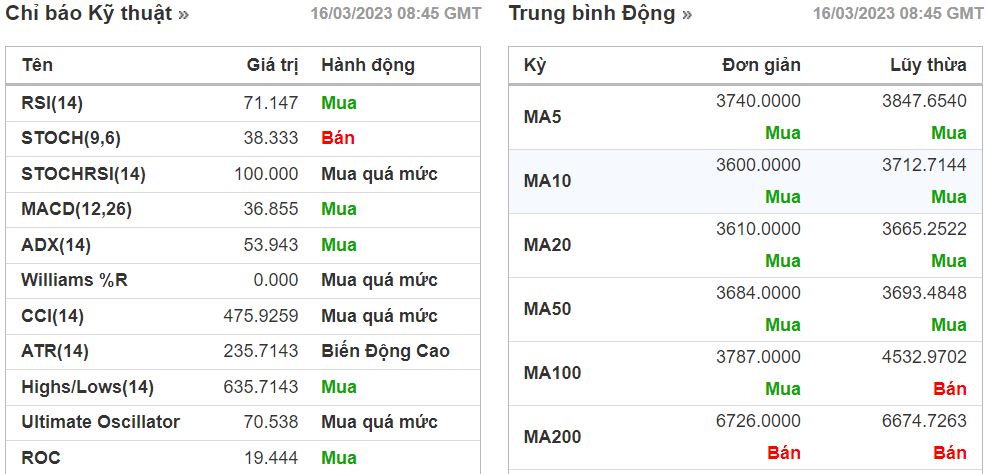The image size is (985, 474).
Task: Click the Bán signal under MA100 exponential
Action: tap(950, 389)
